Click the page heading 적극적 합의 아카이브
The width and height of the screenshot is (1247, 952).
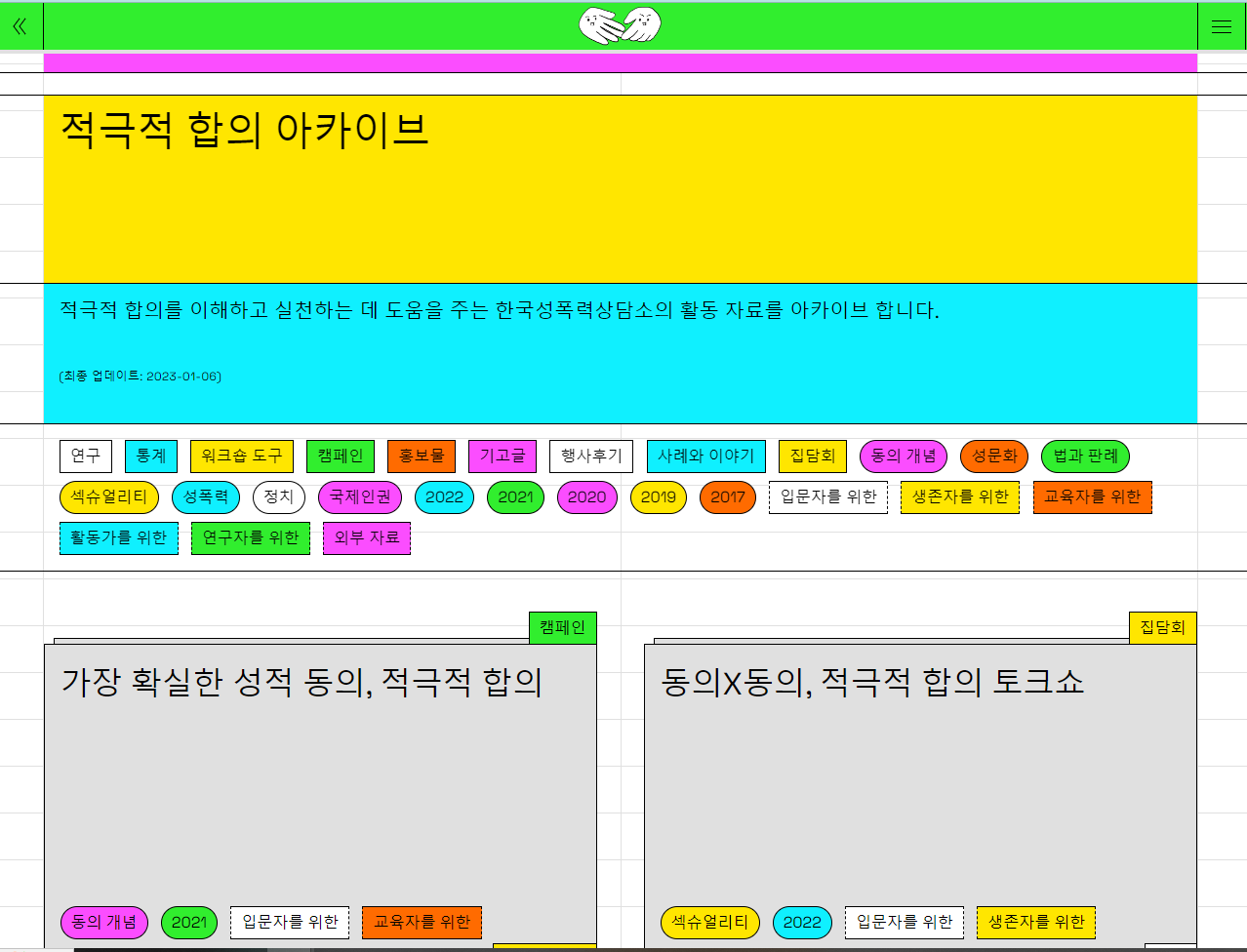point(245,130)
